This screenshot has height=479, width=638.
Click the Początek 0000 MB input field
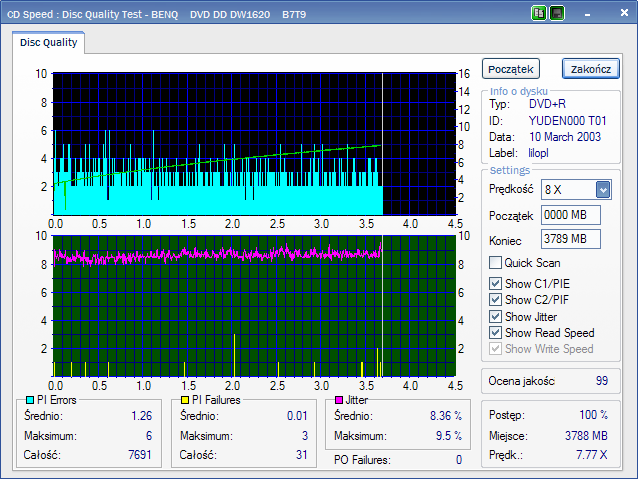click(570, 215)
